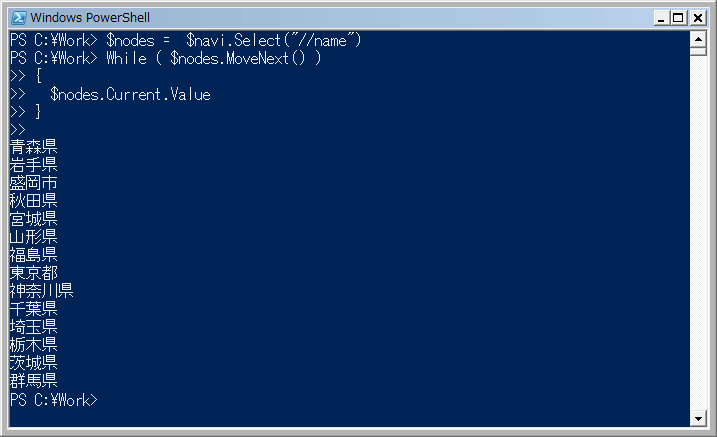Click the scrollbar down arrow

coord(698,418)
